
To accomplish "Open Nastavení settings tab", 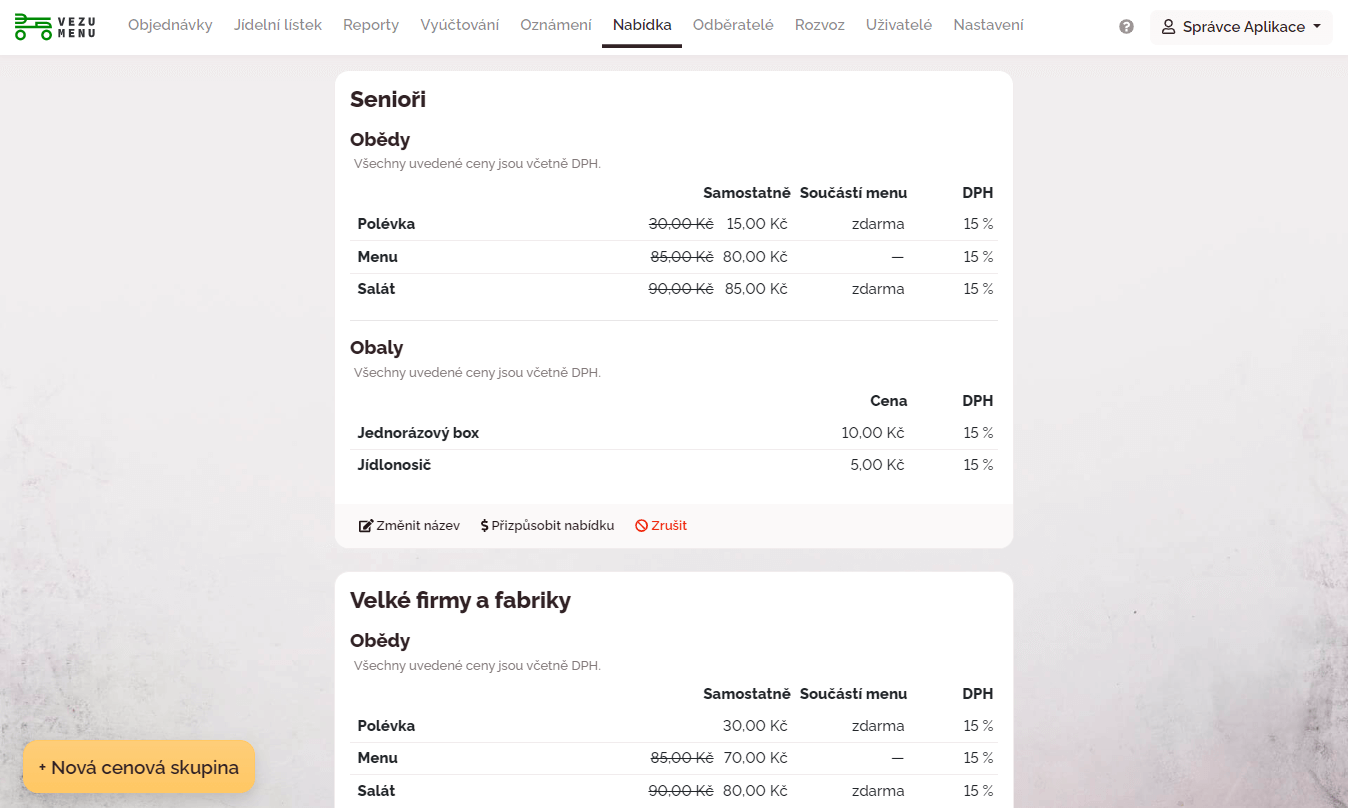I will click(x=988, y=25).
